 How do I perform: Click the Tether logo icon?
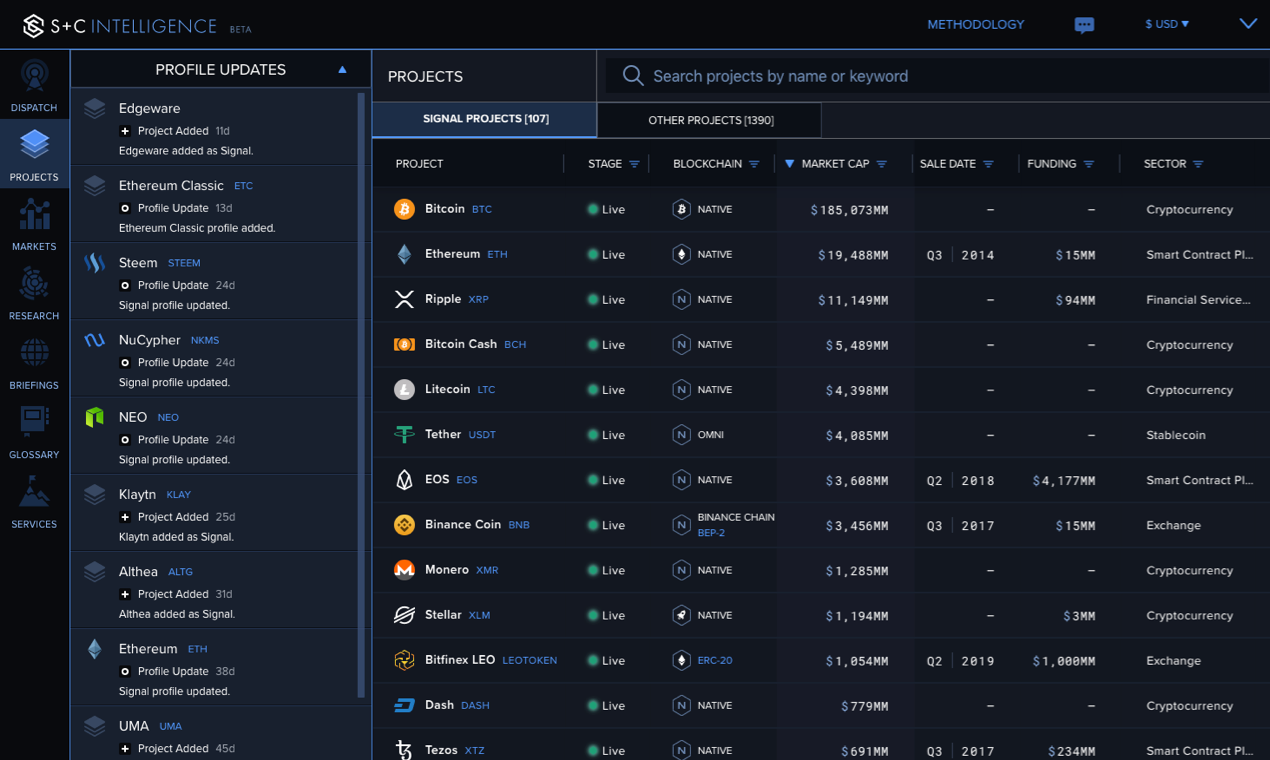click(404, 435)
